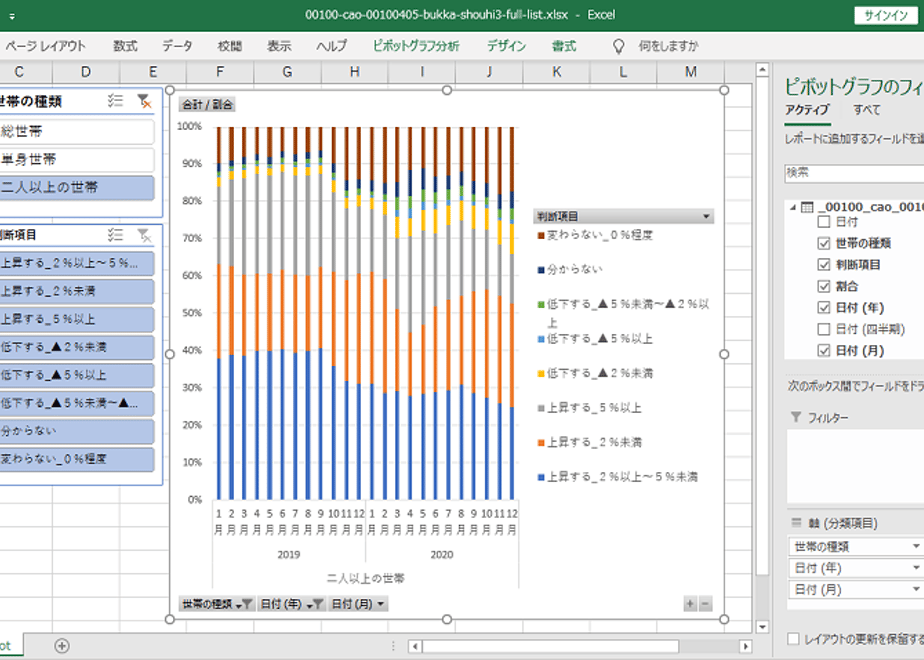Click the lightbulb tell-me icon
This screenshot has width=924, height=660.
pos(618,46)
